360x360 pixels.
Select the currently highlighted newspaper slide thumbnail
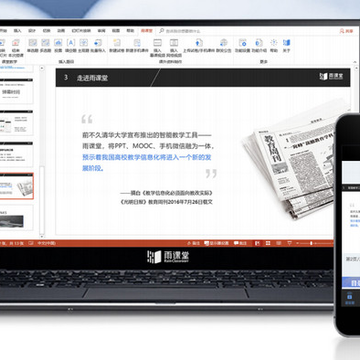pos(17,186)
